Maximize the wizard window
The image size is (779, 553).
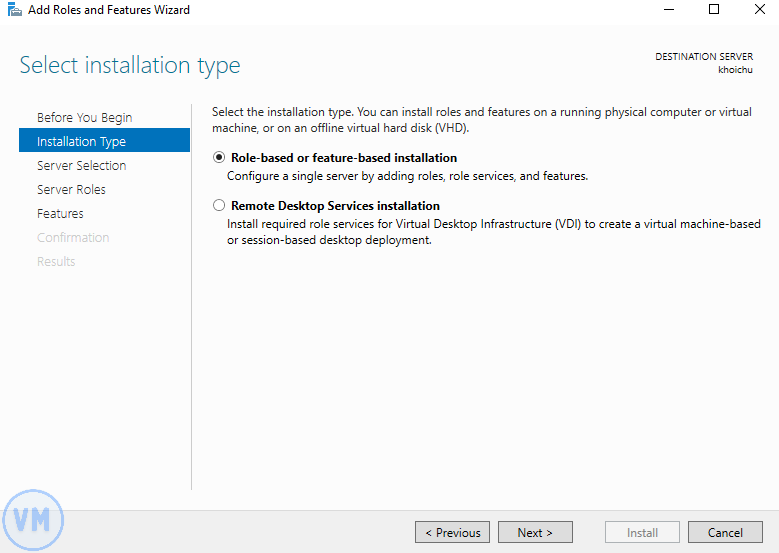[x=714, y=10]
